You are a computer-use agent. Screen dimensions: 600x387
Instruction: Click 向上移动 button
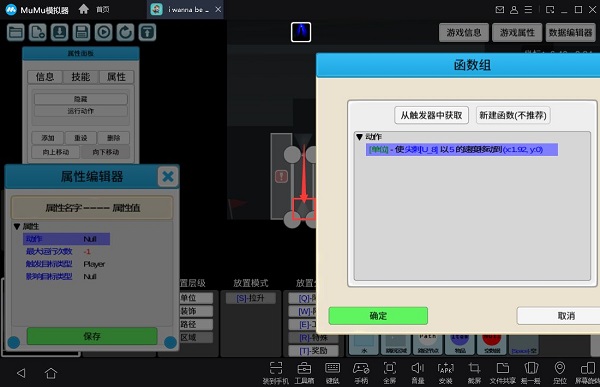click(56, 152)
